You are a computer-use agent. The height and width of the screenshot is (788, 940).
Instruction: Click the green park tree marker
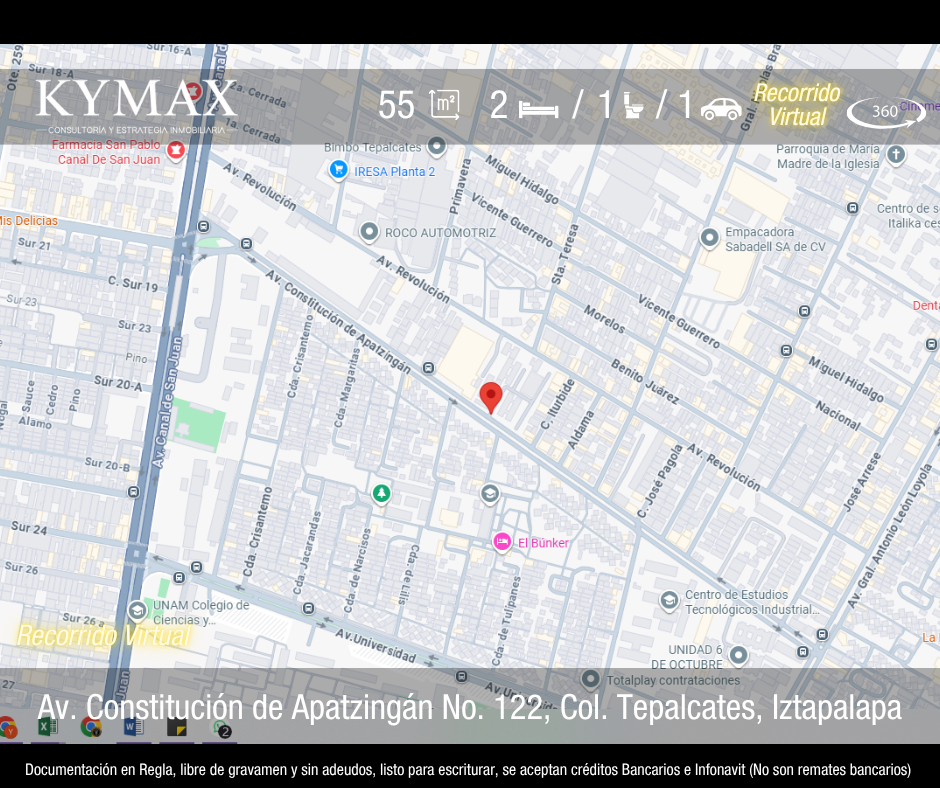381,493
